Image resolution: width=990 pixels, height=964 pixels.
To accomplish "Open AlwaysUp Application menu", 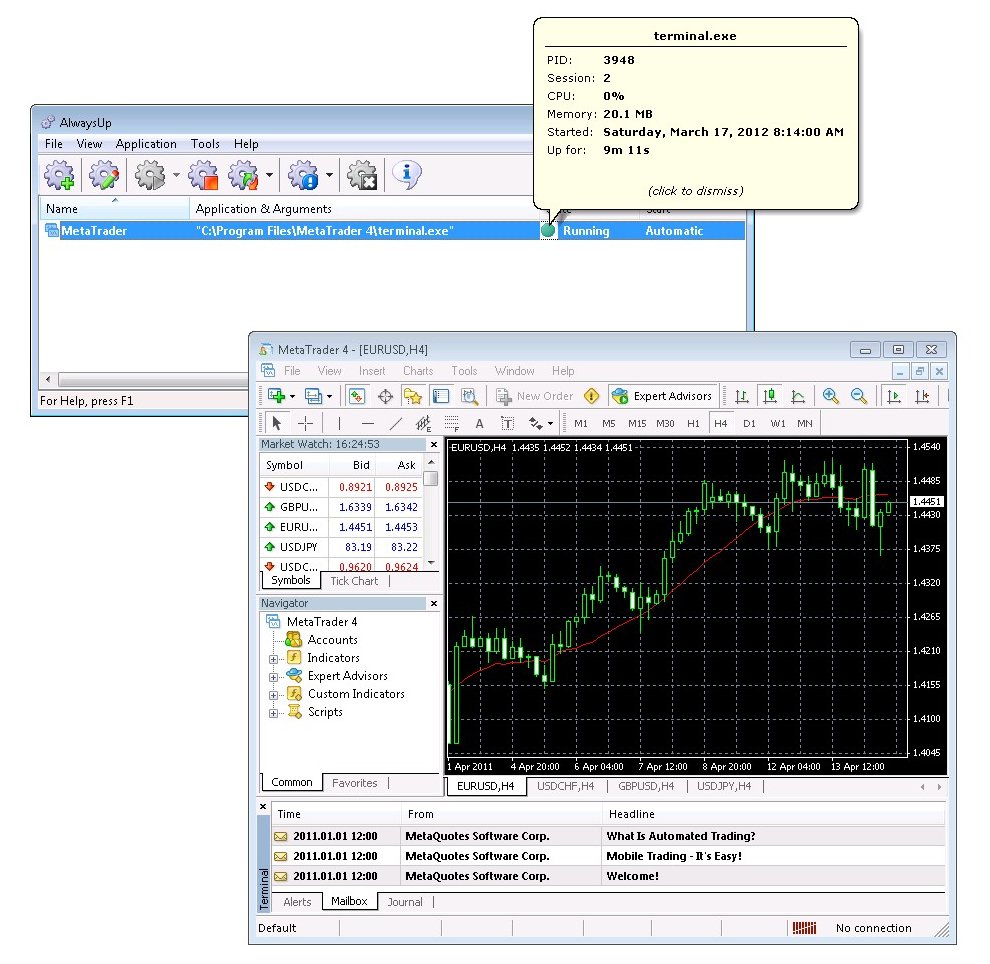I will click(x=146, y=144).
